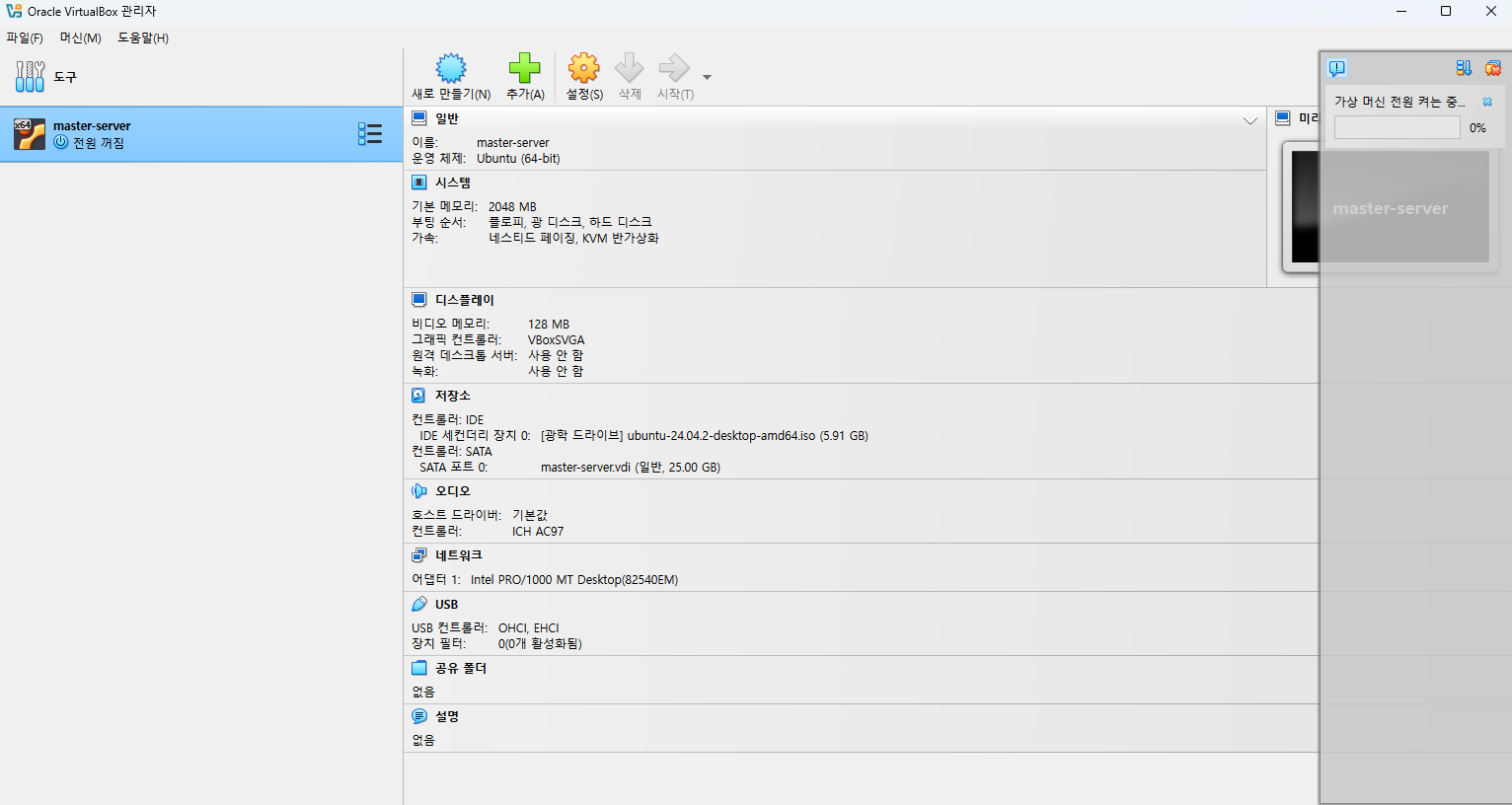This screenshot has height=805, width=1512.
Task: Open the System (시스템) settings heading
Action: [x=453, y=183]
